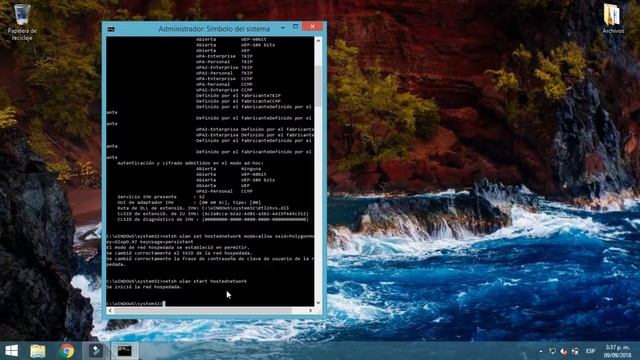This screenshot has width=640, height=360.
Task: Click the console horizontal scrollbar thumb
Action: (203, 310)
